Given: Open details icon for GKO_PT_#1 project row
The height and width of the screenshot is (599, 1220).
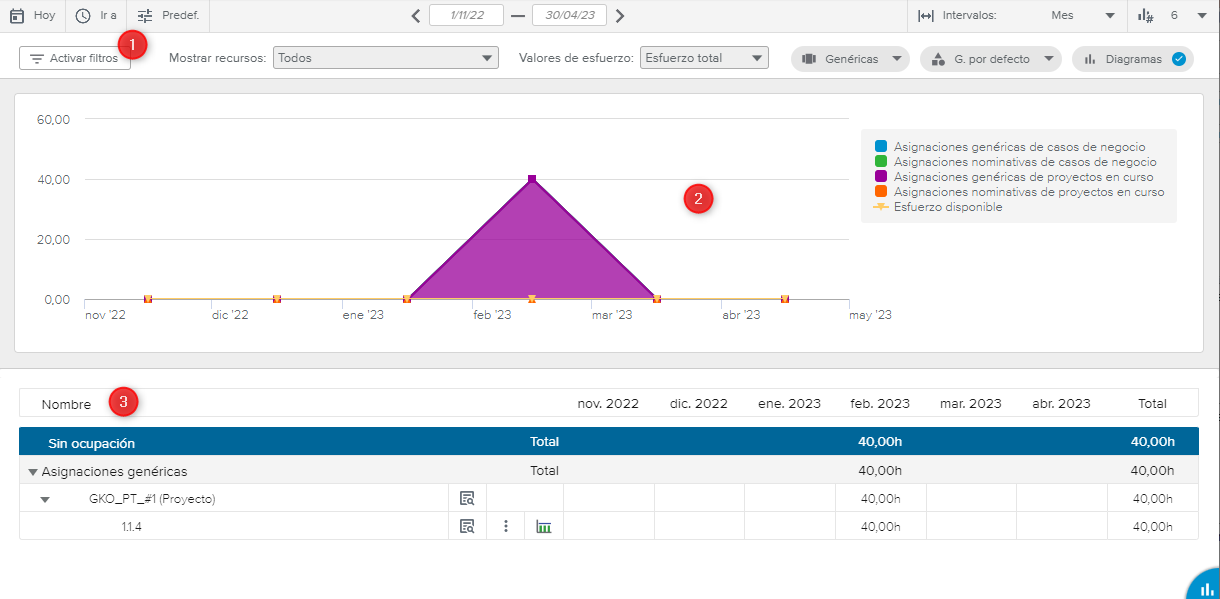Looking at the screenshot, I should click(467, 499).
